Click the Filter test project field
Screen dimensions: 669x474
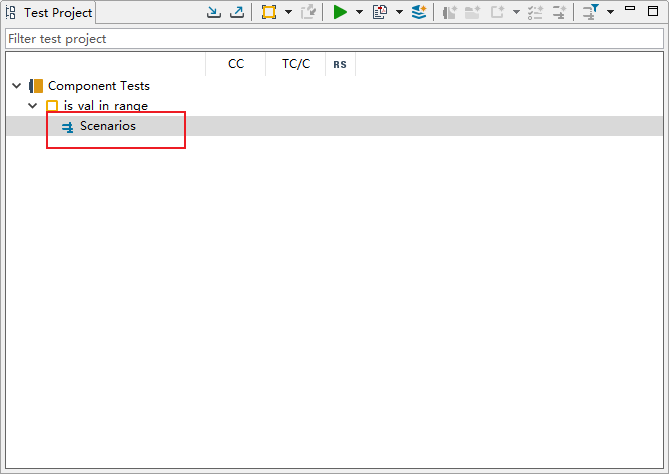point(334,39)
